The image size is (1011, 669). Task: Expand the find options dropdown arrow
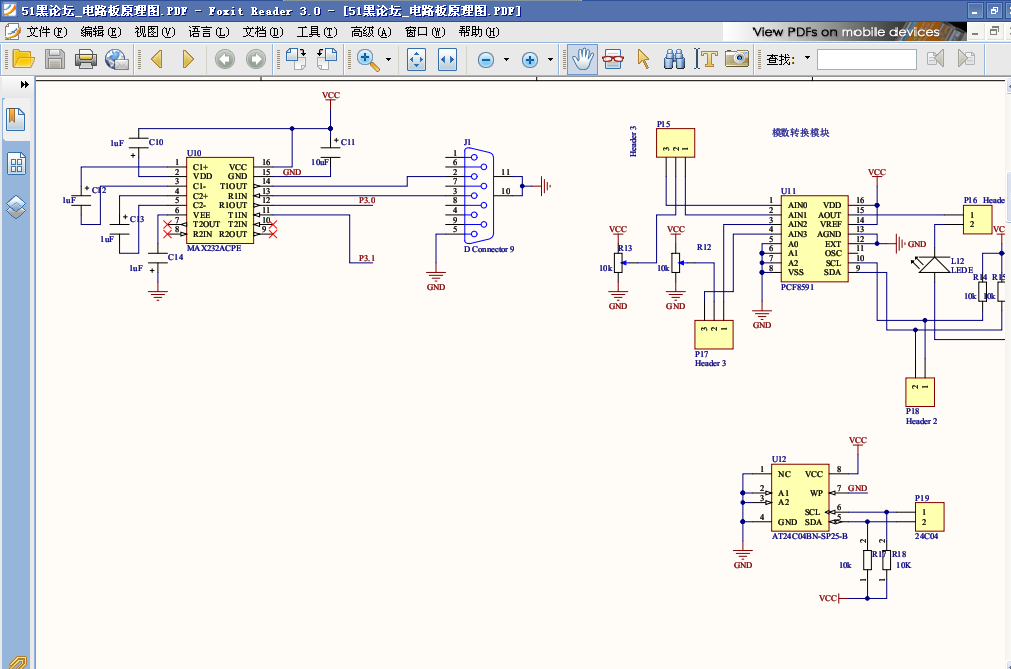click(807, 58)
